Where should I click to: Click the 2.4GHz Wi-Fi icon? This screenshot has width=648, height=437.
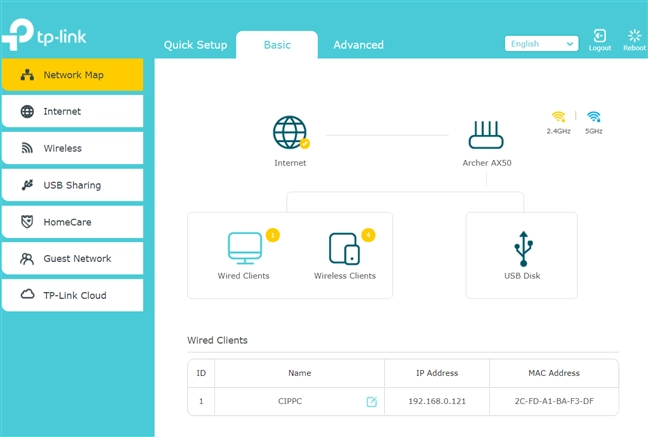point(558,117)
